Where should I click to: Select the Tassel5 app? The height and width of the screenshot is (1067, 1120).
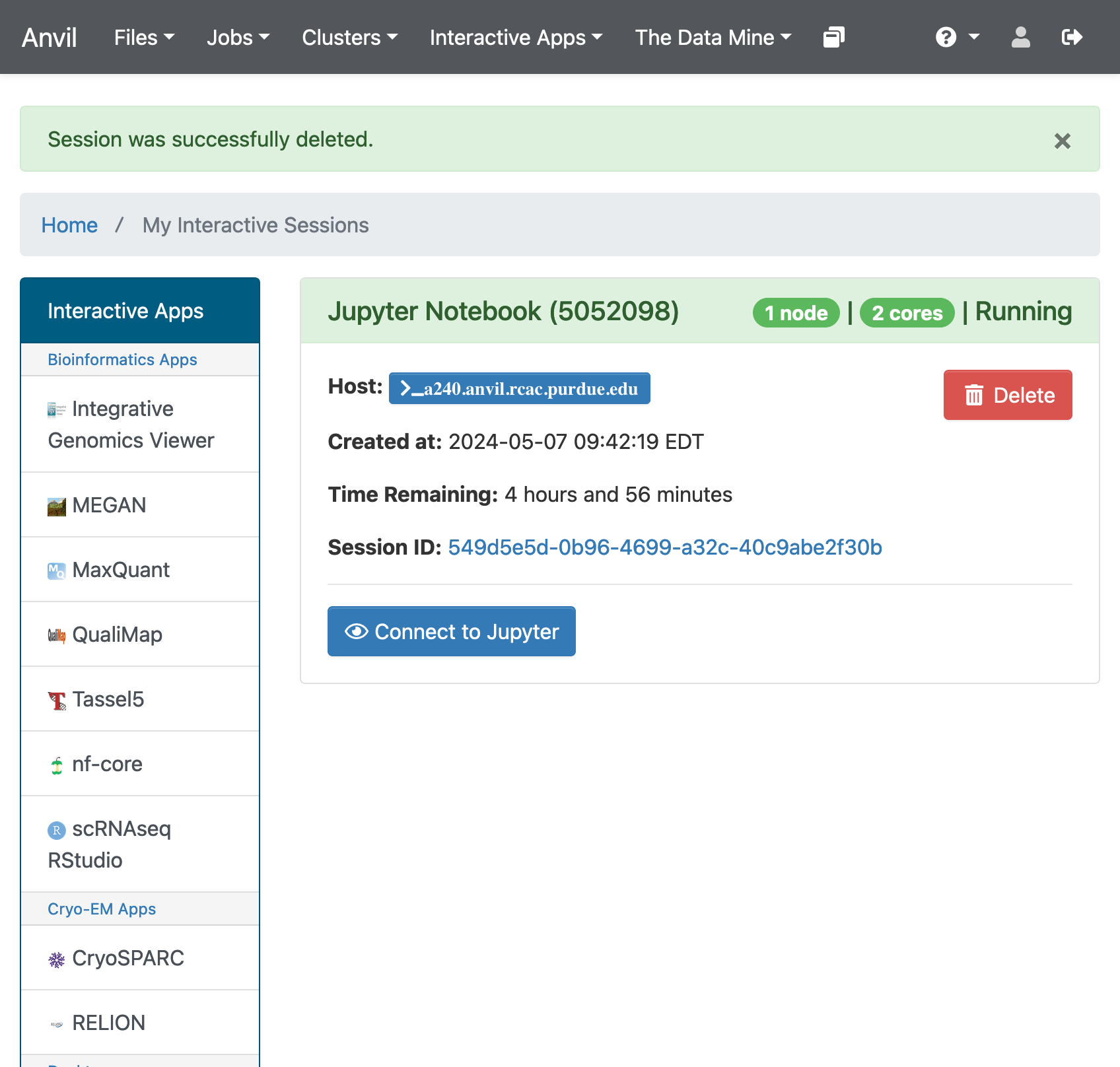(108, 699)
